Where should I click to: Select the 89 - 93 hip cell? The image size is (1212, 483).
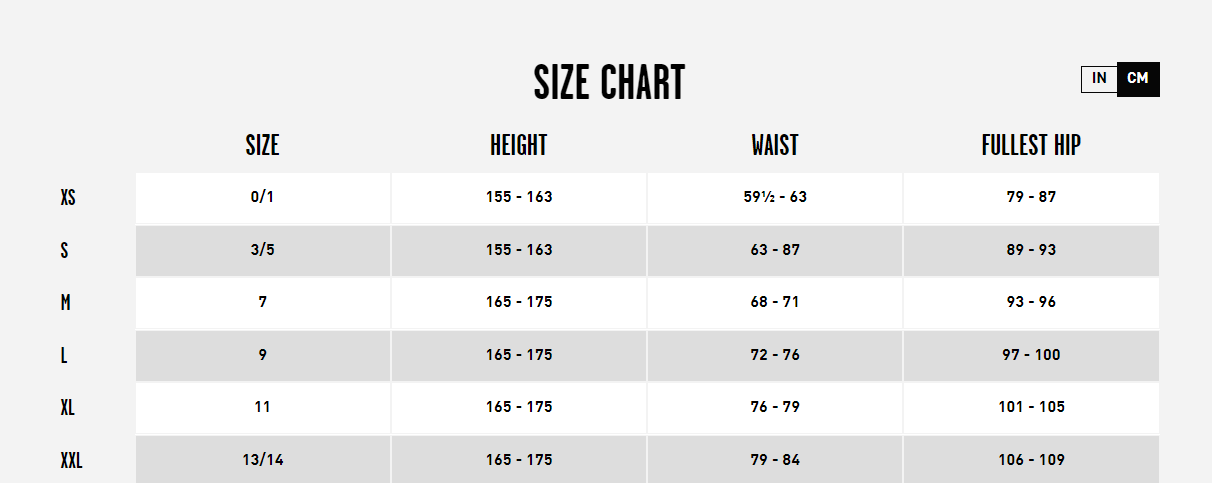coord(1031,250)
